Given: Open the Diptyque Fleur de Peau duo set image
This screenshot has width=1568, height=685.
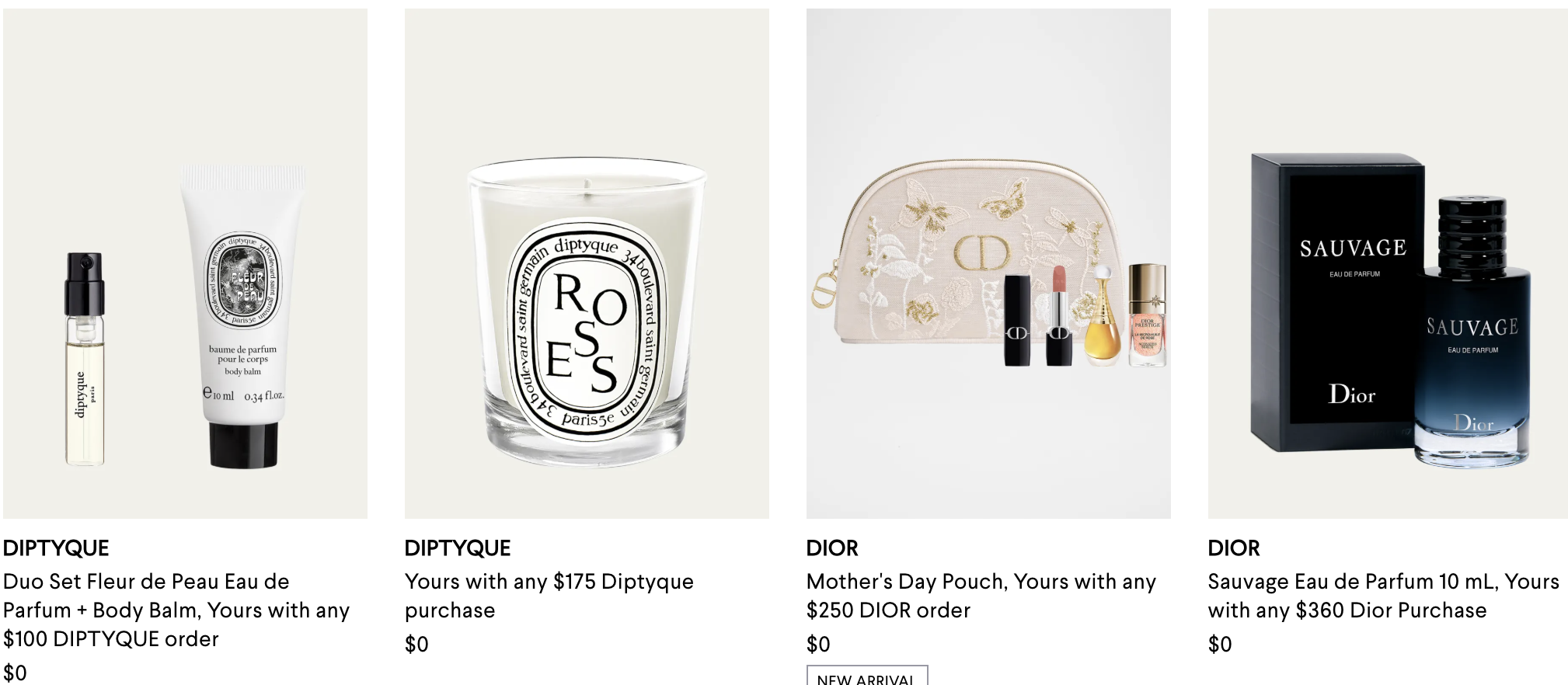Looking at the screenshot, I should (x=185, y=263).
